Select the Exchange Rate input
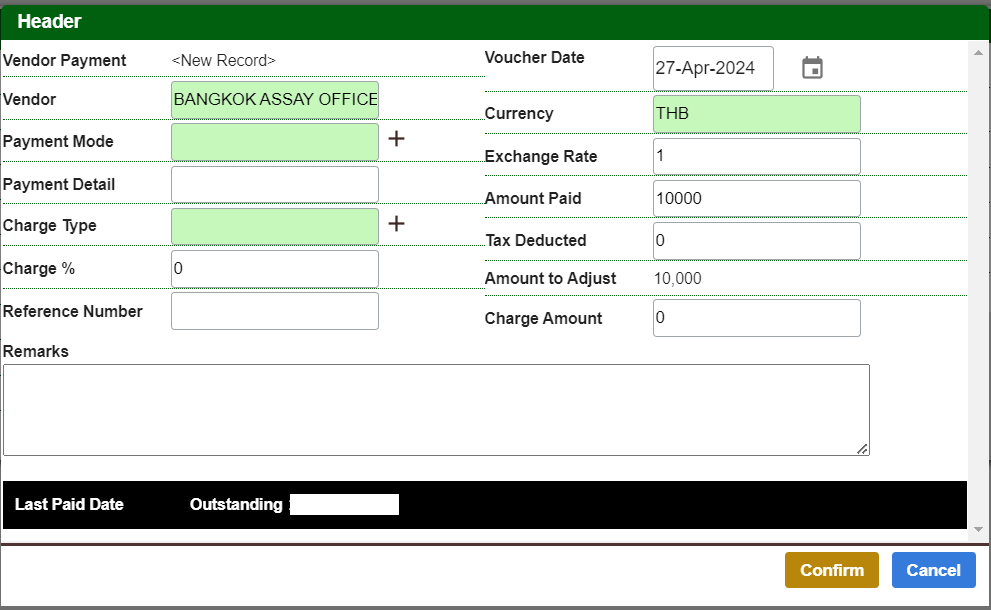Viewport: 991px width, 610px height. tap(757, 156)
